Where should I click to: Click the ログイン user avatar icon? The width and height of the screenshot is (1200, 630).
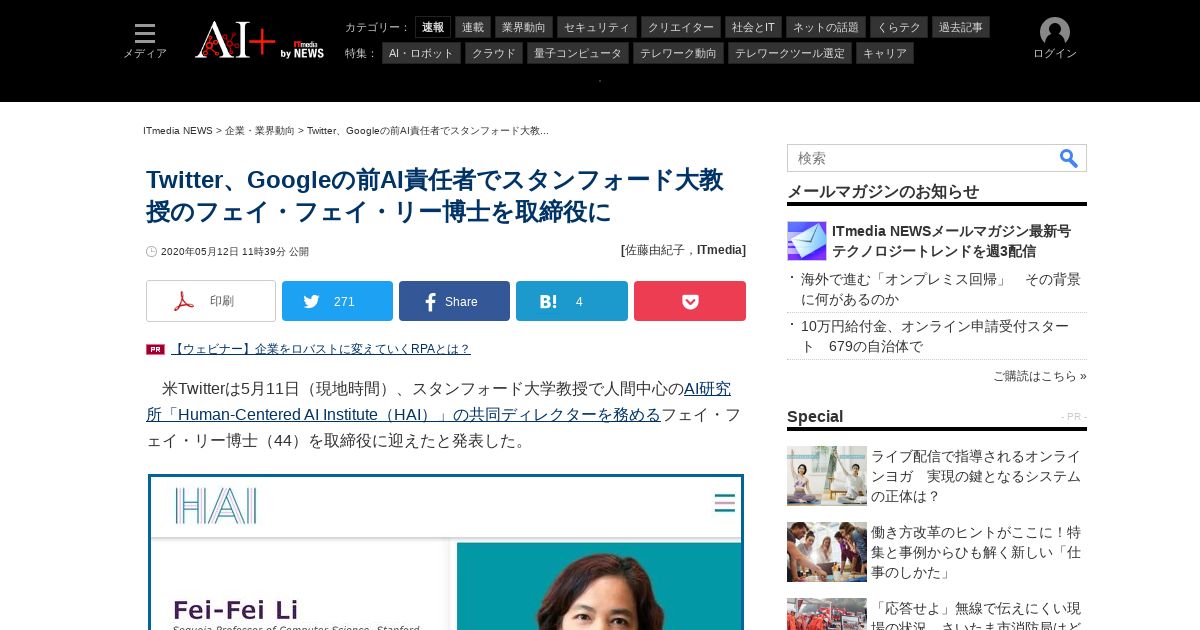1055,32
